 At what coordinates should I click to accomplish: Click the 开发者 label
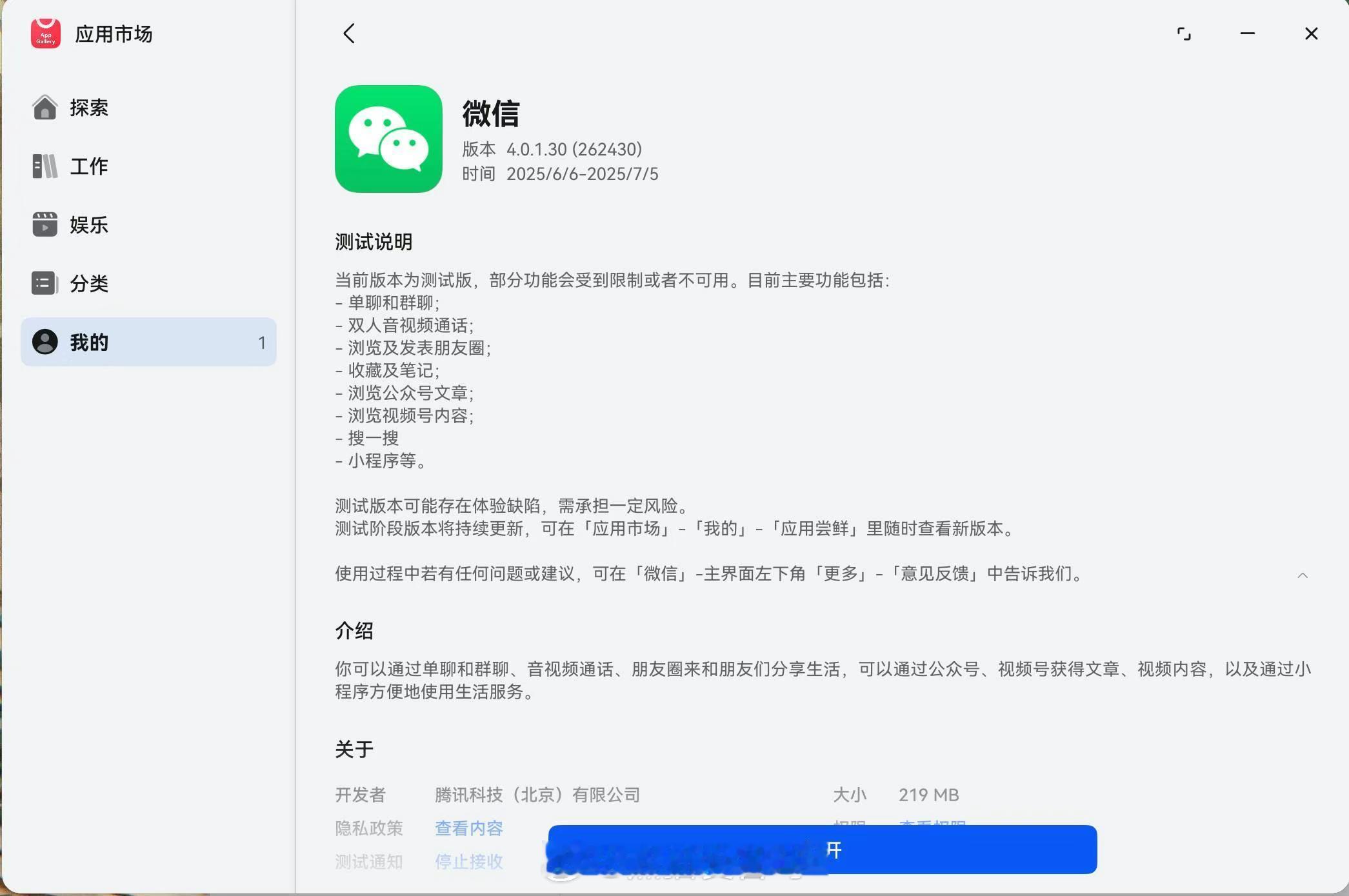pyautogui.click(x=361, y=795)
